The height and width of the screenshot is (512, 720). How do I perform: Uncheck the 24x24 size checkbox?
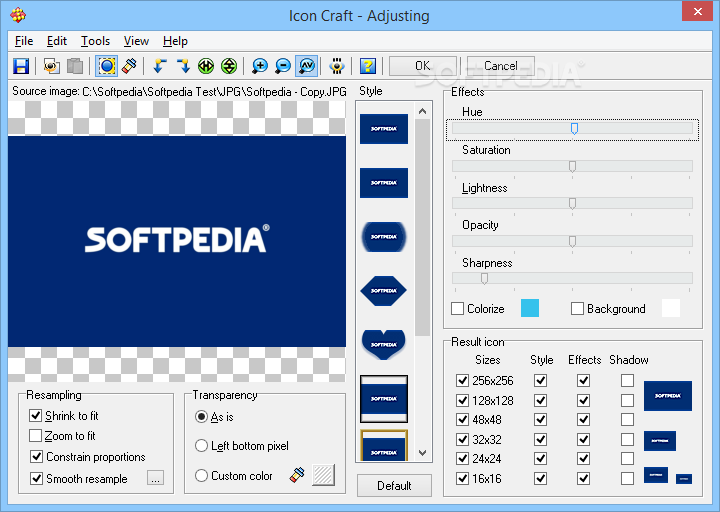tap(462, 458)
